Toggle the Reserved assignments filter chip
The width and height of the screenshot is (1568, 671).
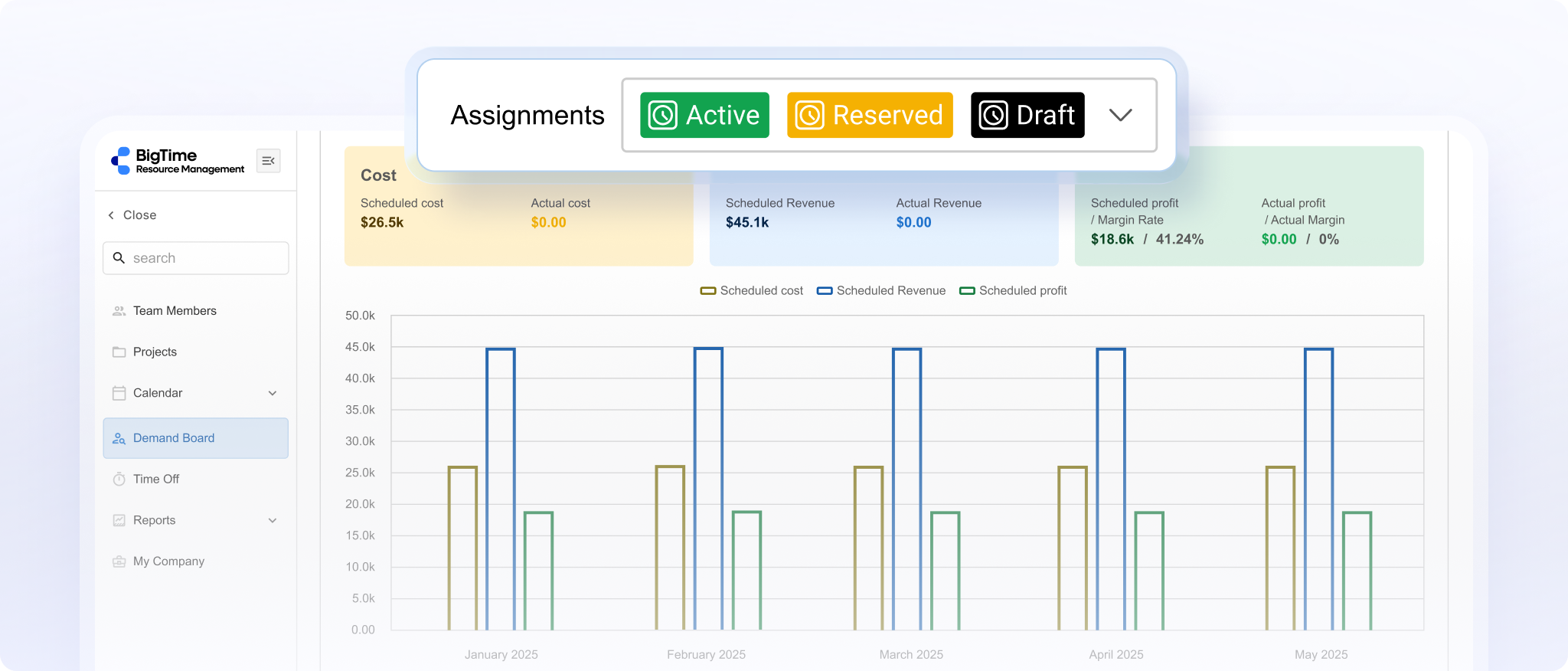coord(870,115)
